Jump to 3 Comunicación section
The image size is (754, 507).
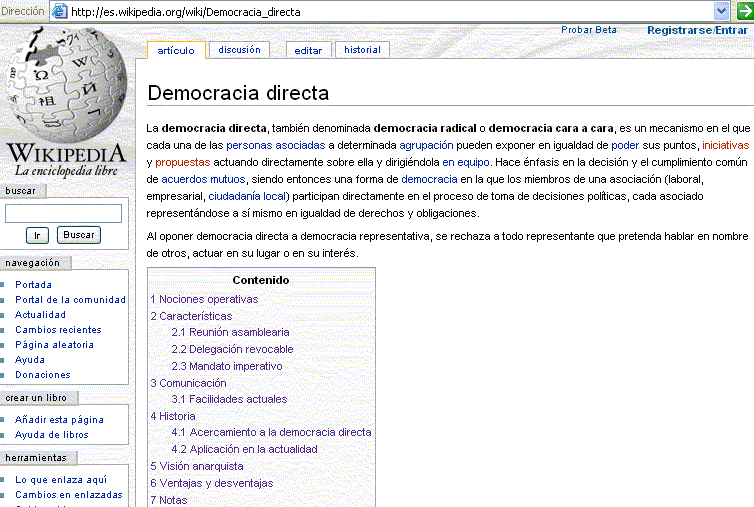(188, 383)
